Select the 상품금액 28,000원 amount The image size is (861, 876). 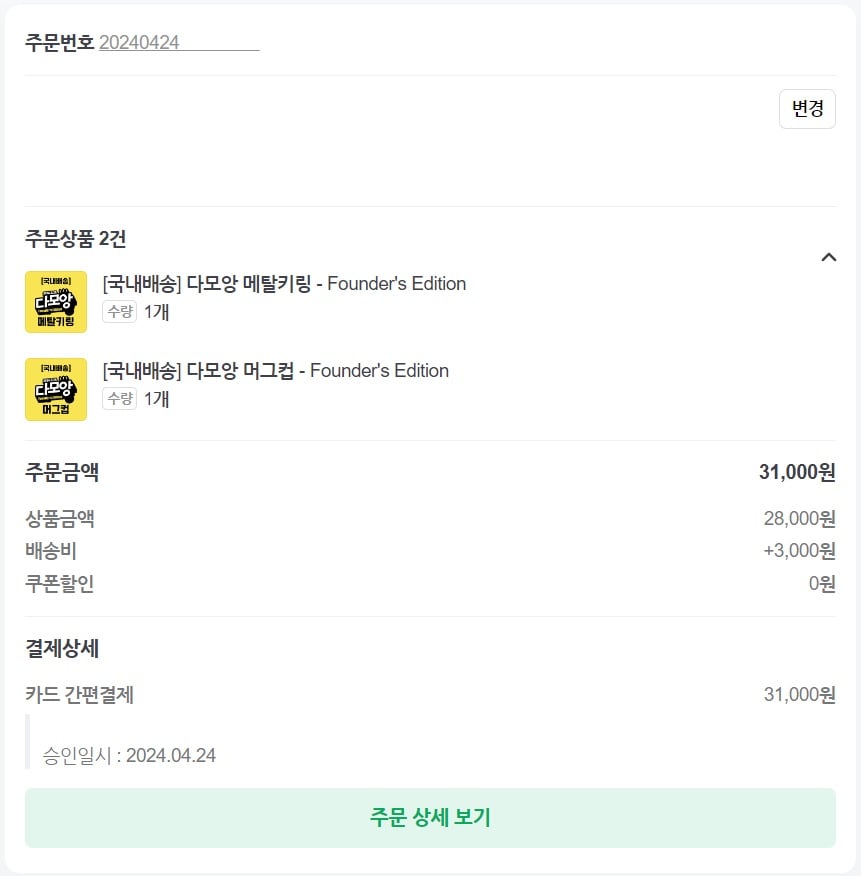pos(799,519)
